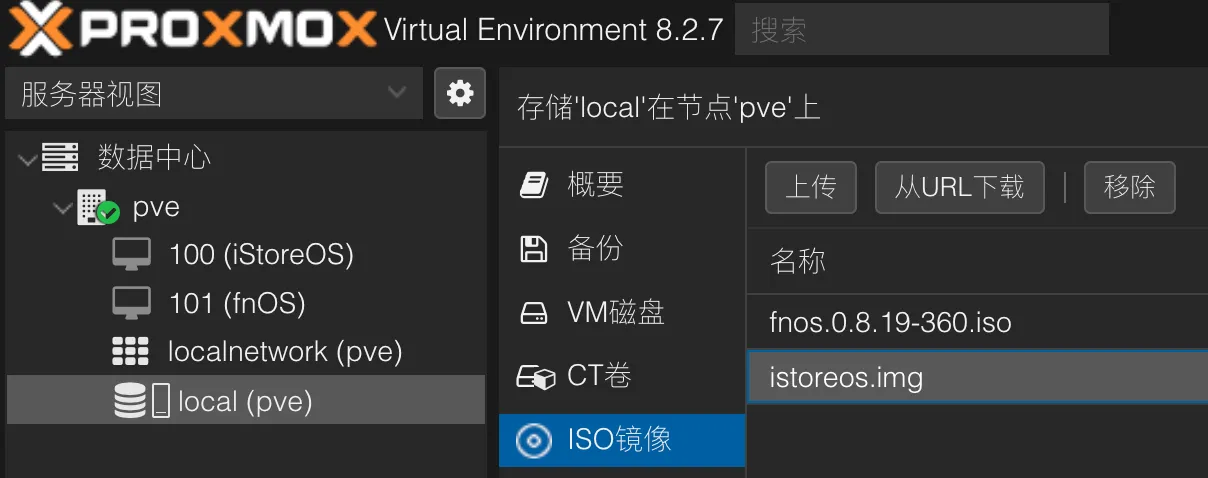Click the Proxmox logo

coord(191,28)
